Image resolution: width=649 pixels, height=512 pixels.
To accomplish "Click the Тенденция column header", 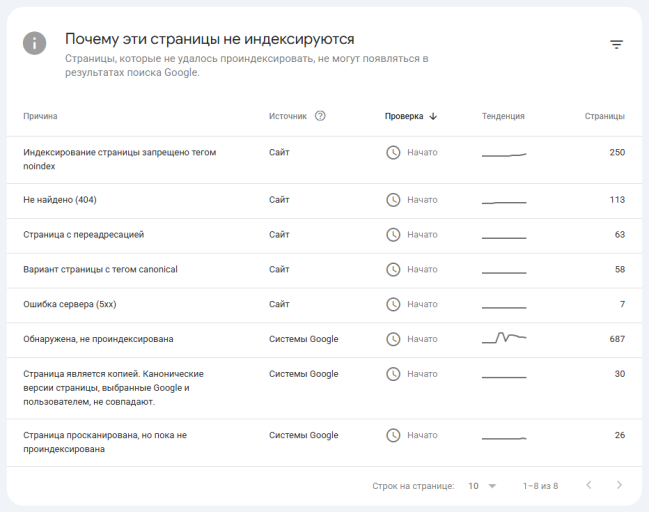I will click(x=503, y=116).
